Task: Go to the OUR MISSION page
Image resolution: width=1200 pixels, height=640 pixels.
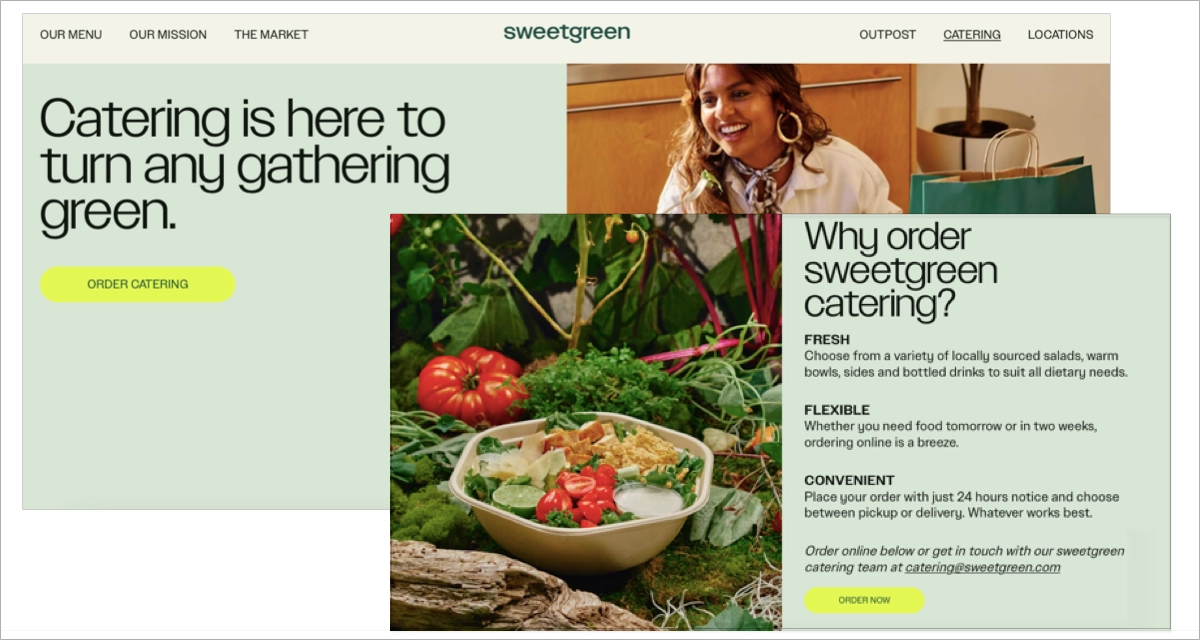Action: pyautogui.click(x=168, y=34)
